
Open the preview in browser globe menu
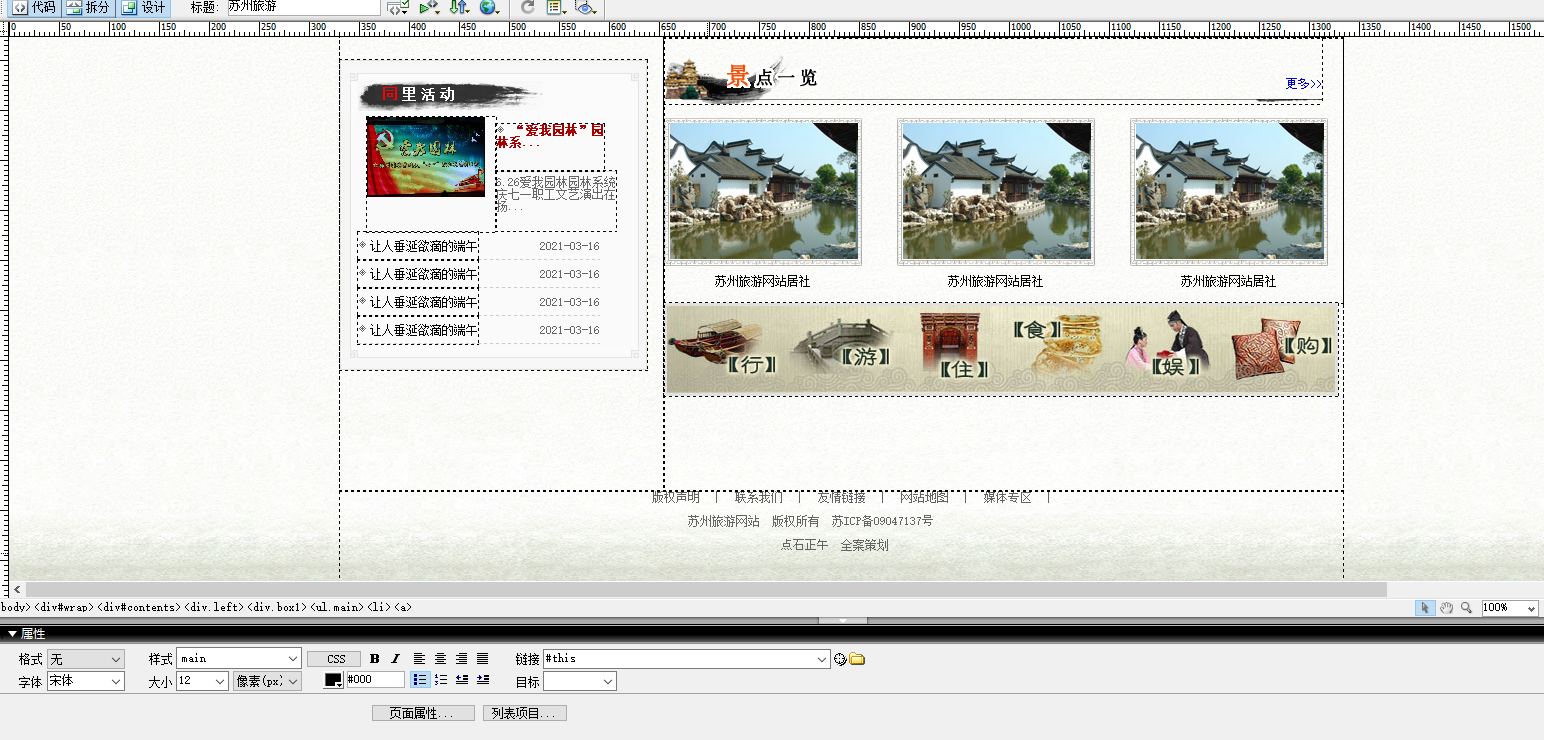pyautogui.click(x=490, y=7)
